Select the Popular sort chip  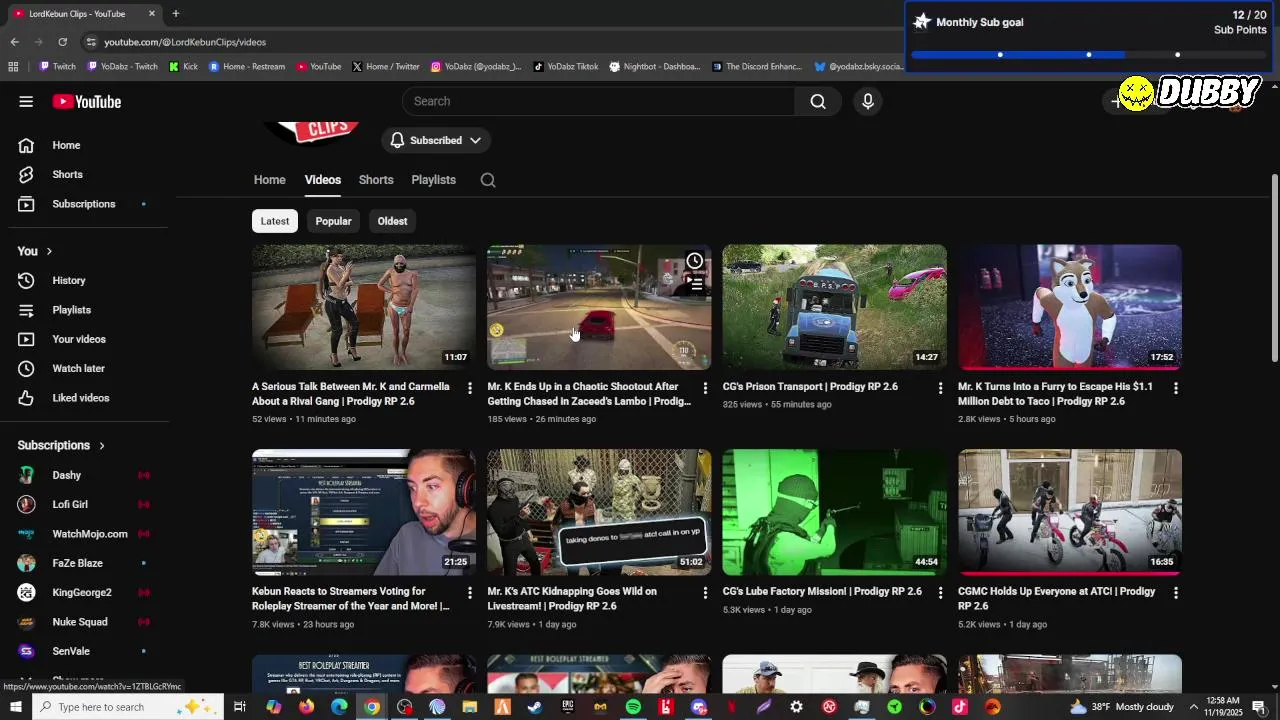pos(333,221)
